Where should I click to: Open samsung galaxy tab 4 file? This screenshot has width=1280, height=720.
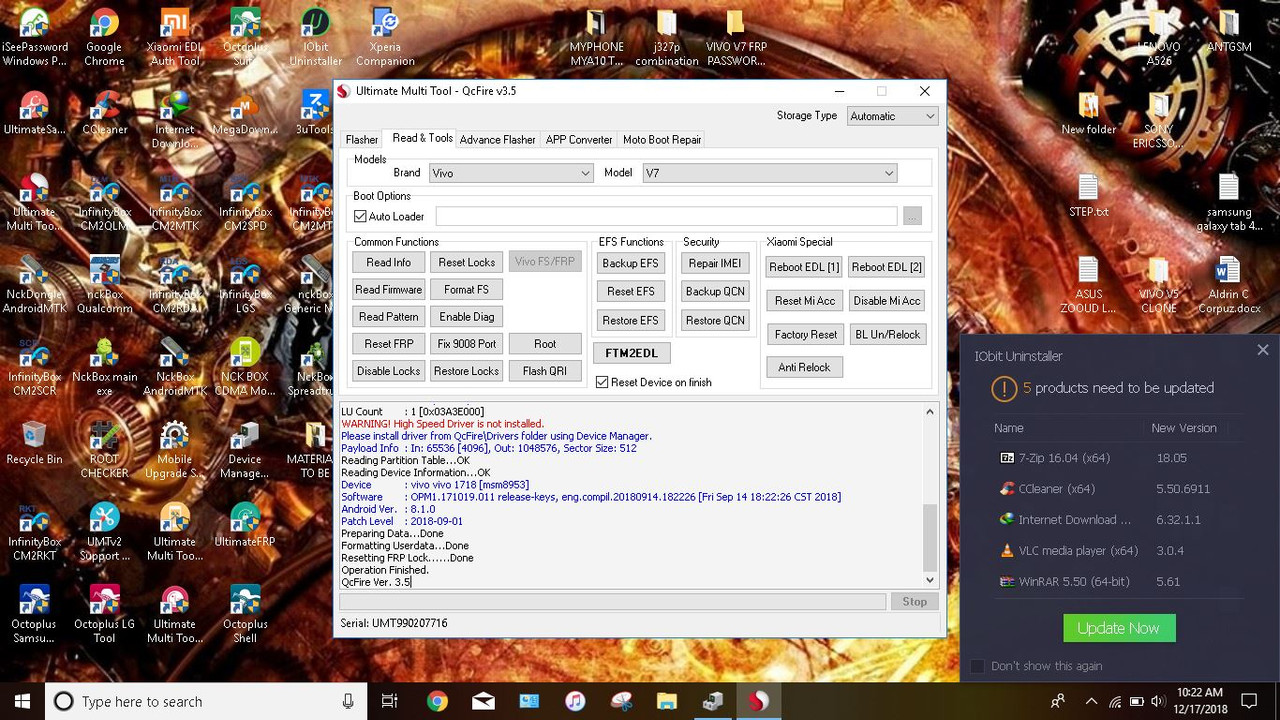coord(1228,203)
